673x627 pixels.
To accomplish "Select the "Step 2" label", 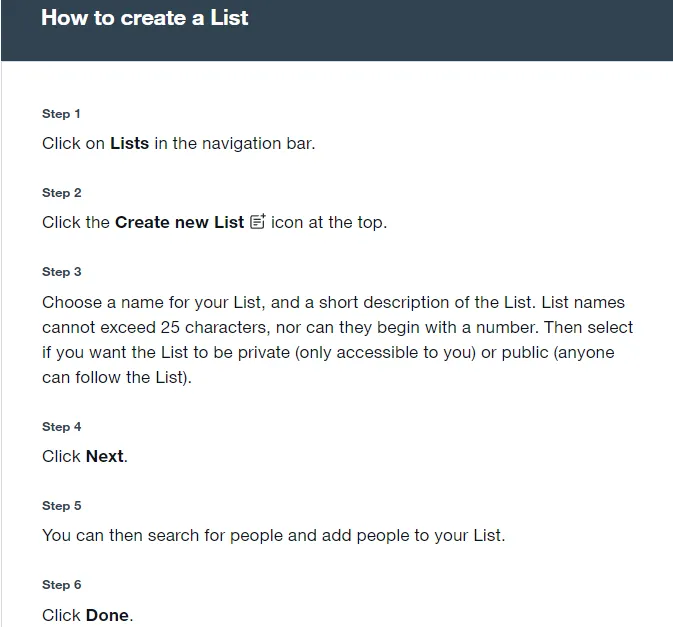I will pyautogui.click(x=62, y=193).
